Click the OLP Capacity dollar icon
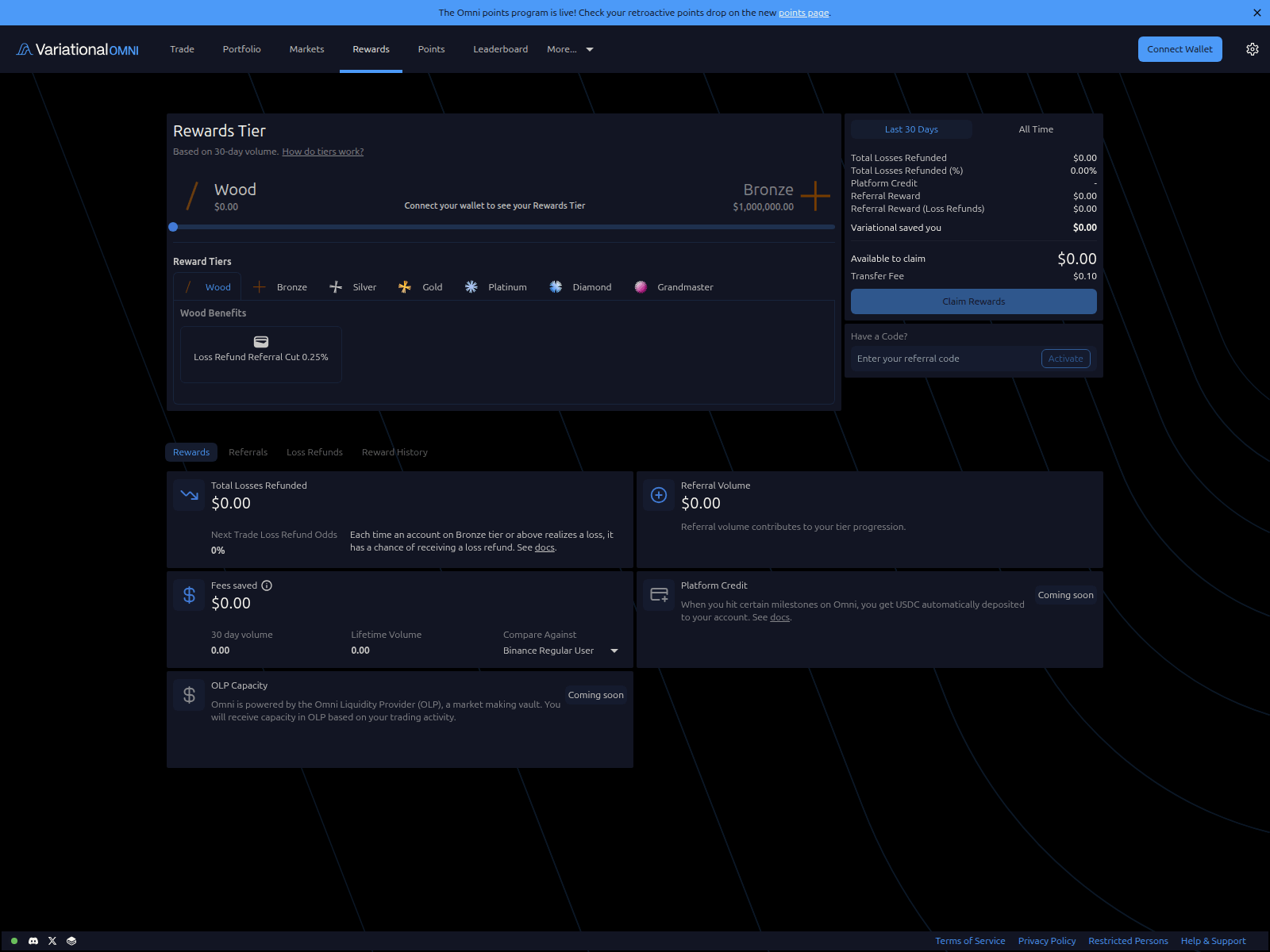The image size is (1270, 952). click(189, 695)
